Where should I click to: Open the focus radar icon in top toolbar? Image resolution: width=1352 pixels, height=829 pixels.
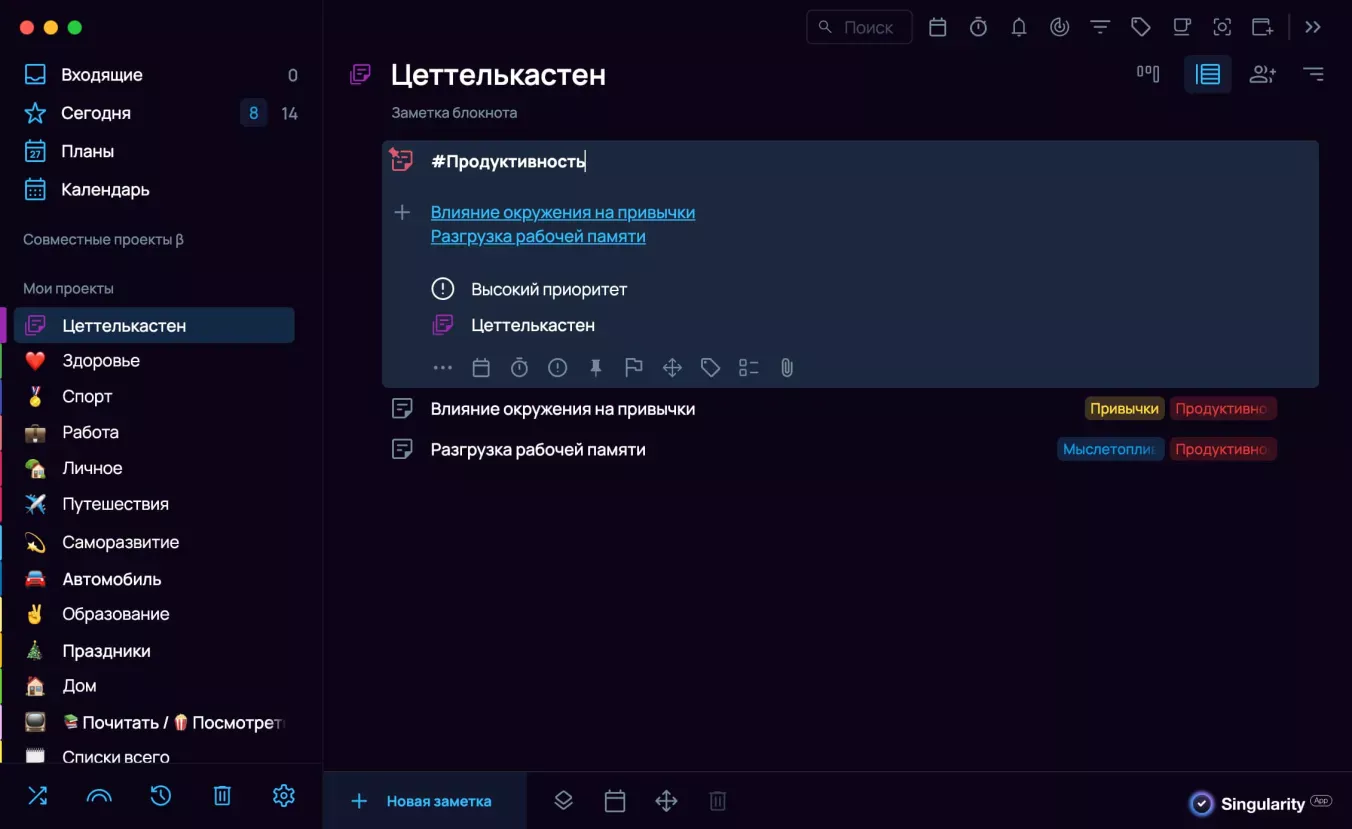(1059, 27)
